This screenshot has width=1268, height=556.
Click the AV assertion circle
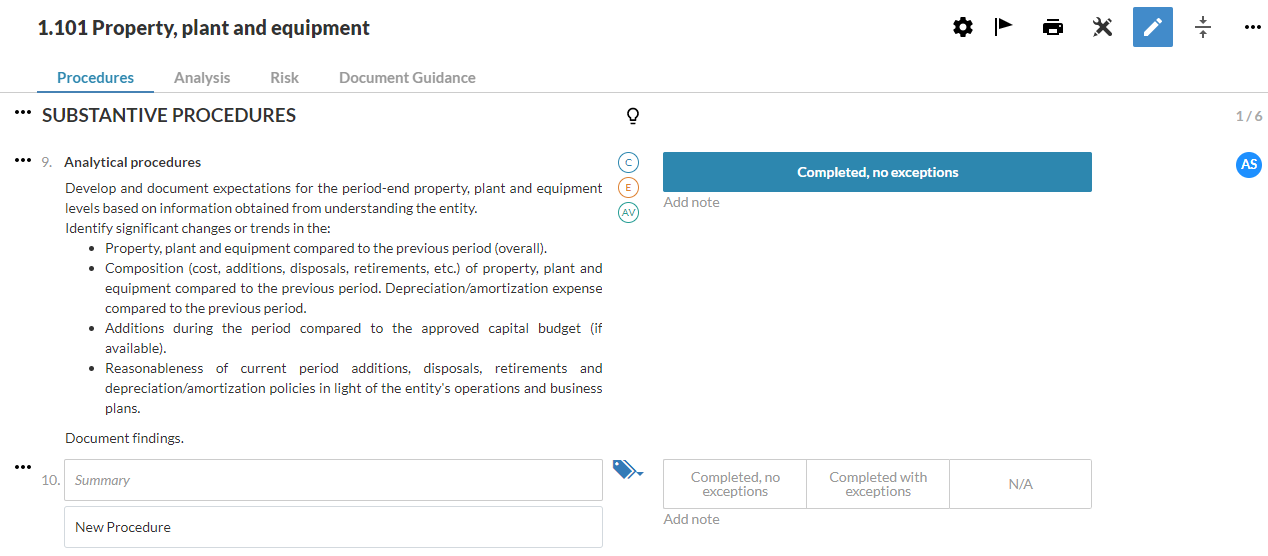pos(629,212)
